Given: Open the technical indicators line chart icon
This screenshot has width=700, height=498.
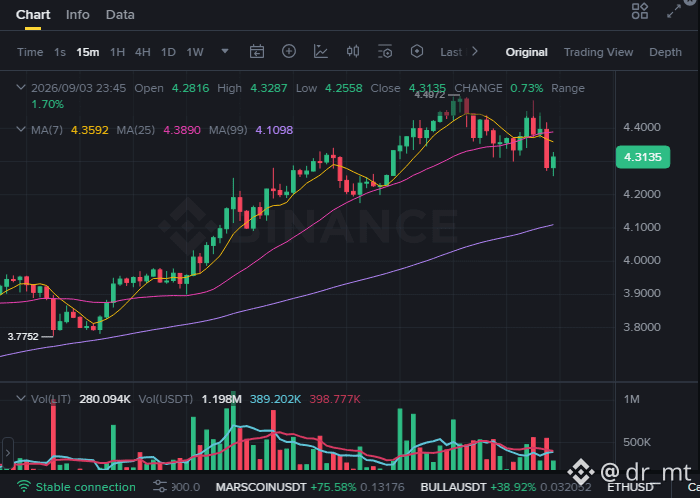Looking at the screenshot, I should [x=321, y=52].
